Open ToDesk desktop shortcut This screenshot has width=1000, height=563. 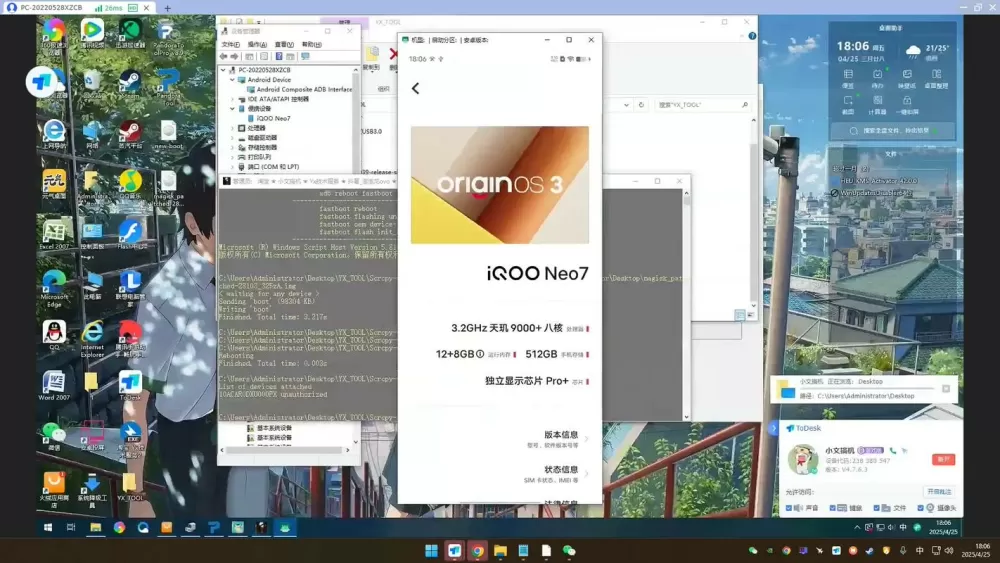coord(130,386)
